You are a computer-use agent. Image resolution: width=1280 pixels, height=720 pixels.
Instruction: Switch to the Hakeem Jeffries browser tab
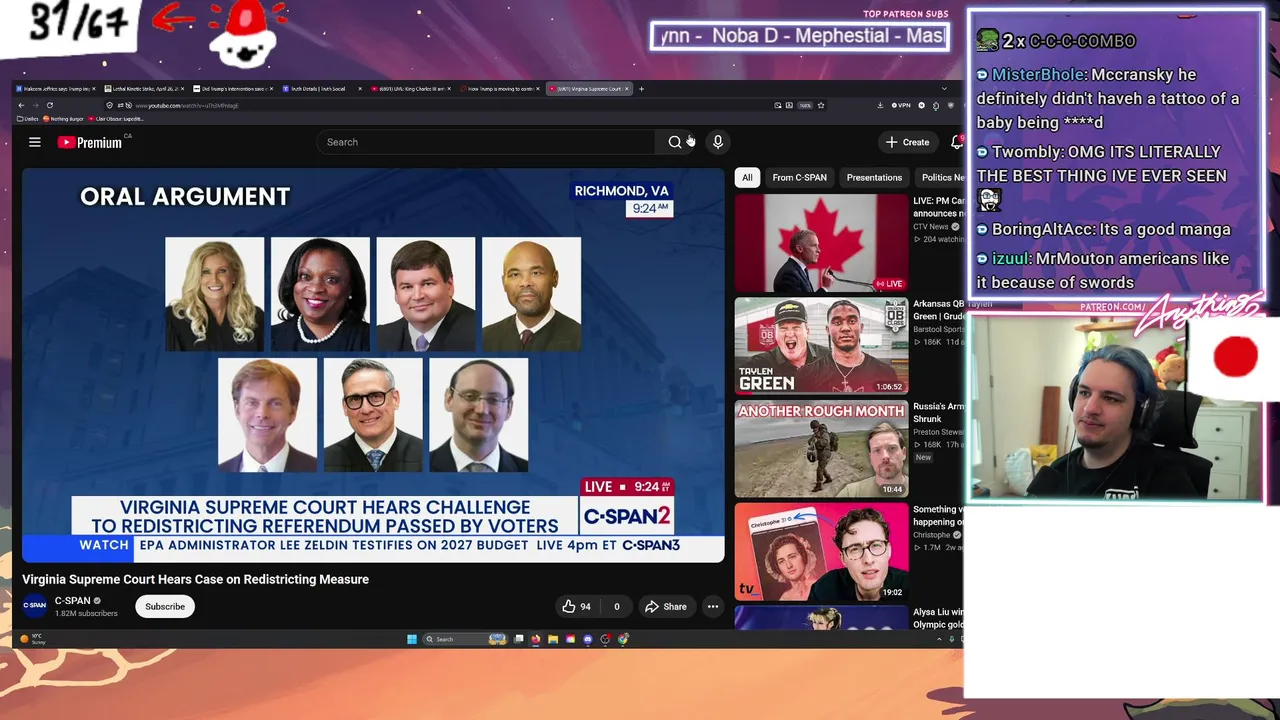54,89
